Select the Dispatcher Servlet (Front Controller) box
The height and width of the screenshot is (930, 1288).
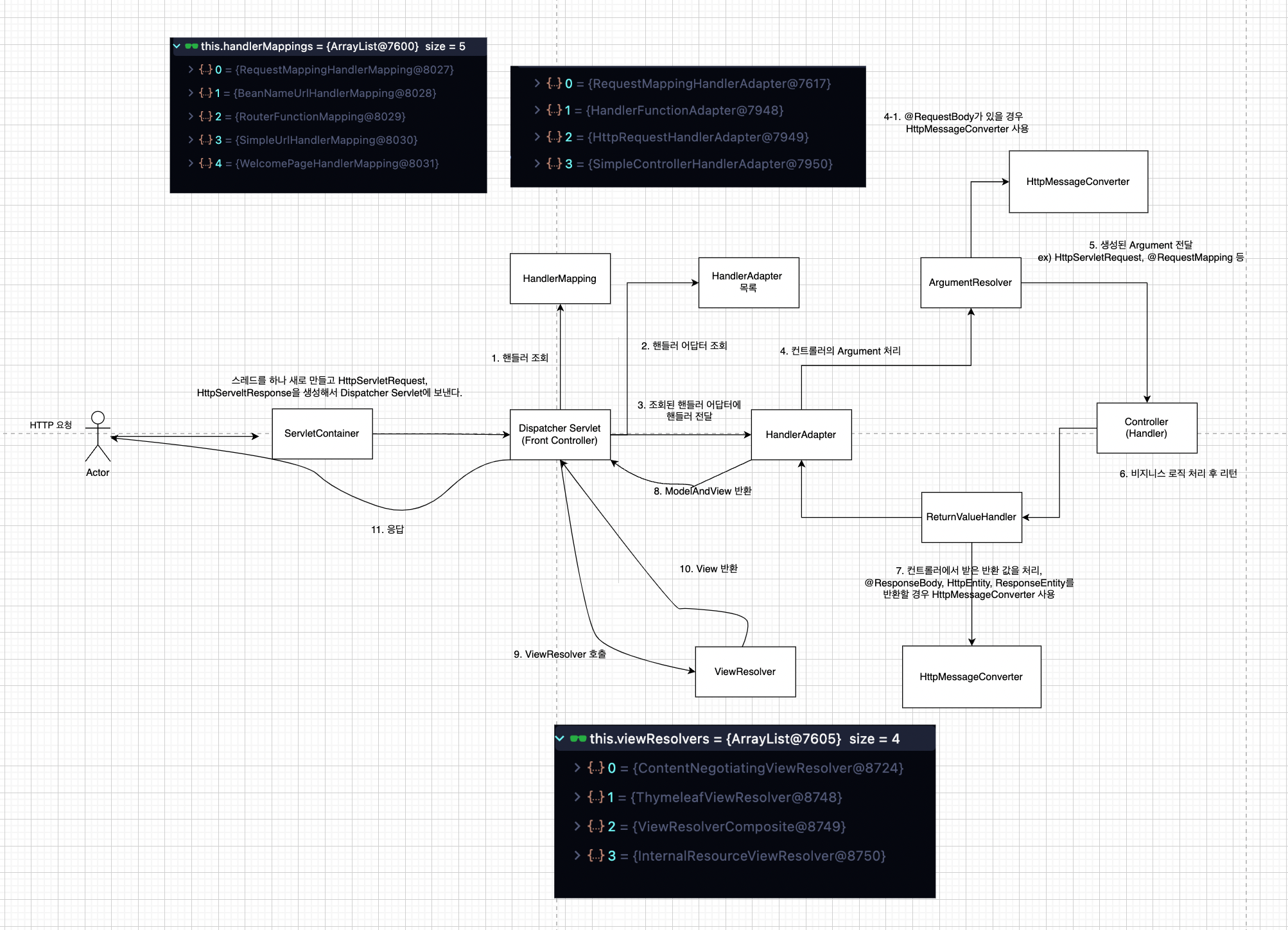click(559, 435)
